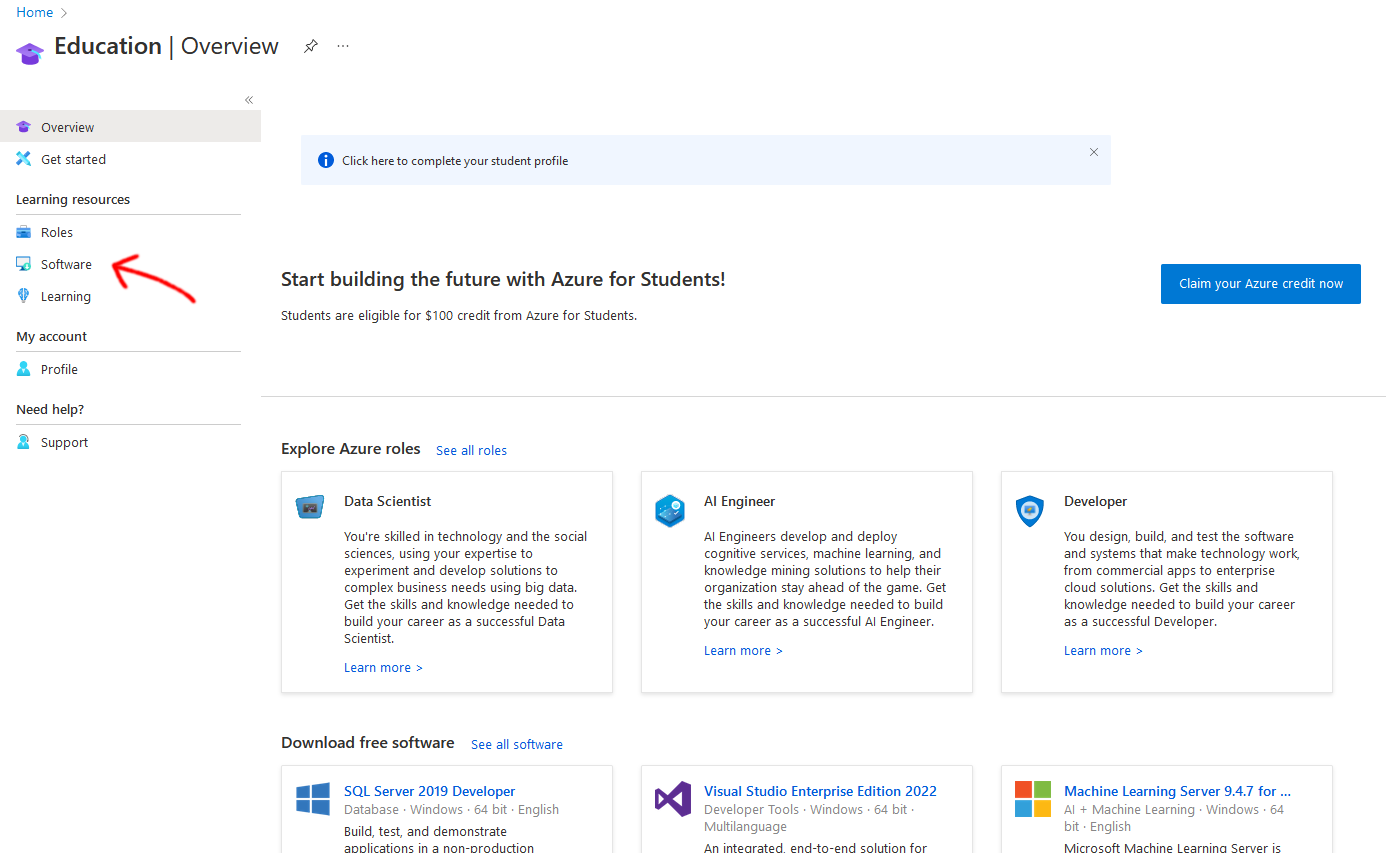Viewport: 1386px width, 853px height.
Task: Click the Machine Learning Server Microsoft logo
Action: [x=1033, y=799]
